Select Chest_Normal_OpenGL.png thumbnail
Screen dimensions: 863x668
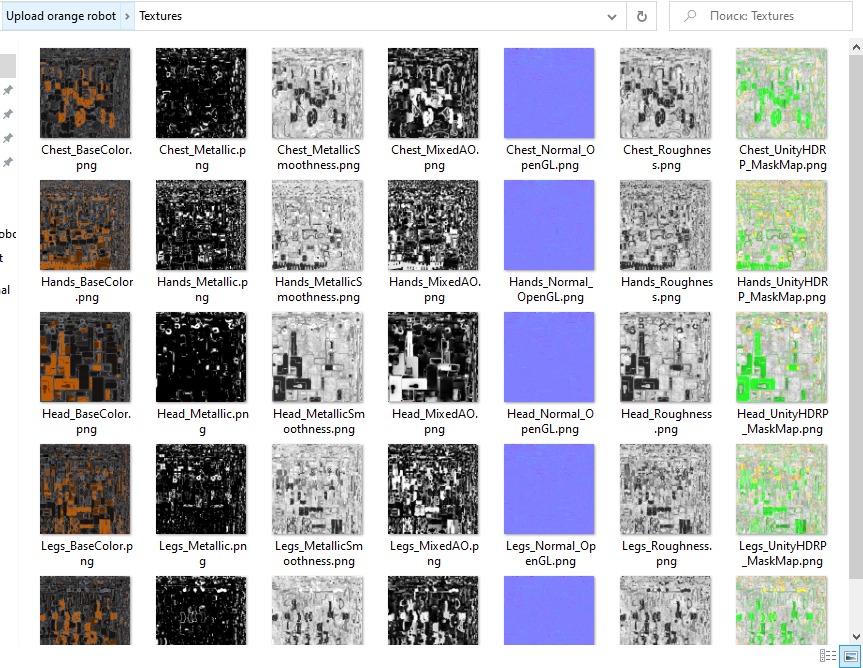coord(549,93)
